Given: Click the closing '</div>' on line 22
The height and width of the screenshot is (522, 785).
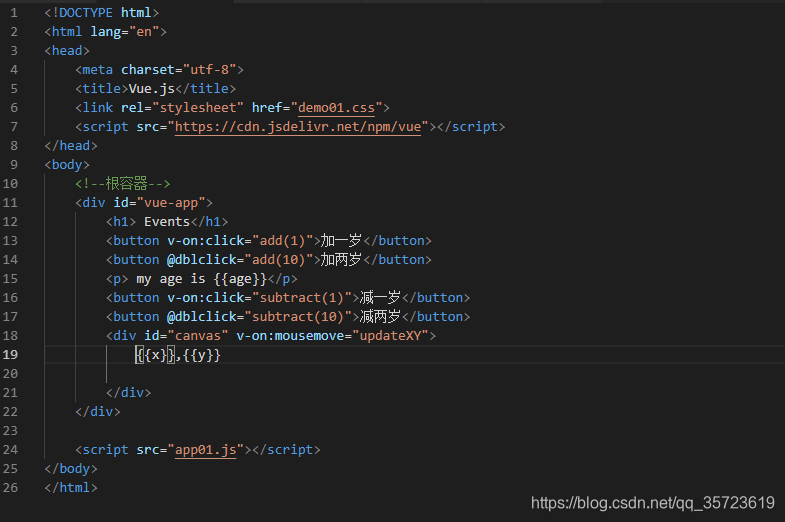Looking at the screenshot, I should [98, 412].
